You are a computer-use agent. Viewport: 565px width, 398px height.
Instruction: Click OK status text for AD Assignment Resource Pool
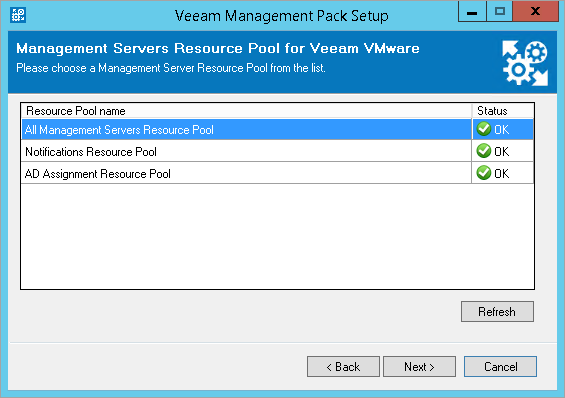point(502,174)
